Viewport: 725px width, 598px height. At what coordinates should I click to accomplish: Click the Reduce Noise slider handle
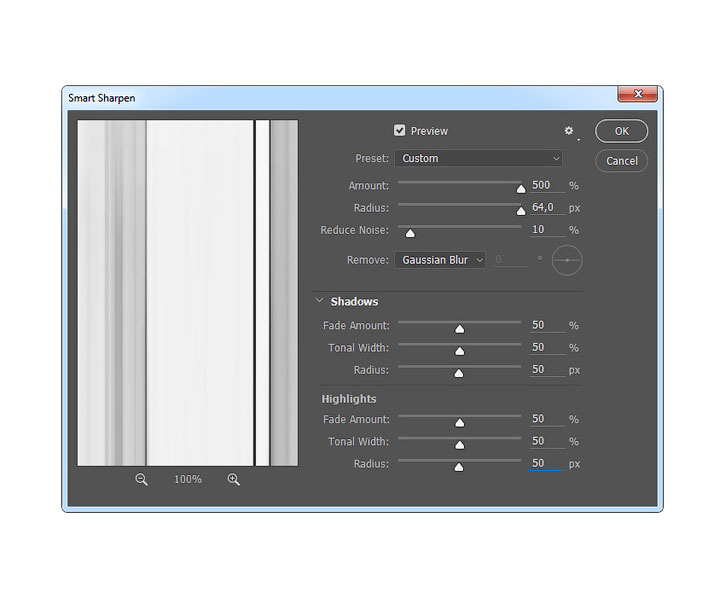(410, 233)
